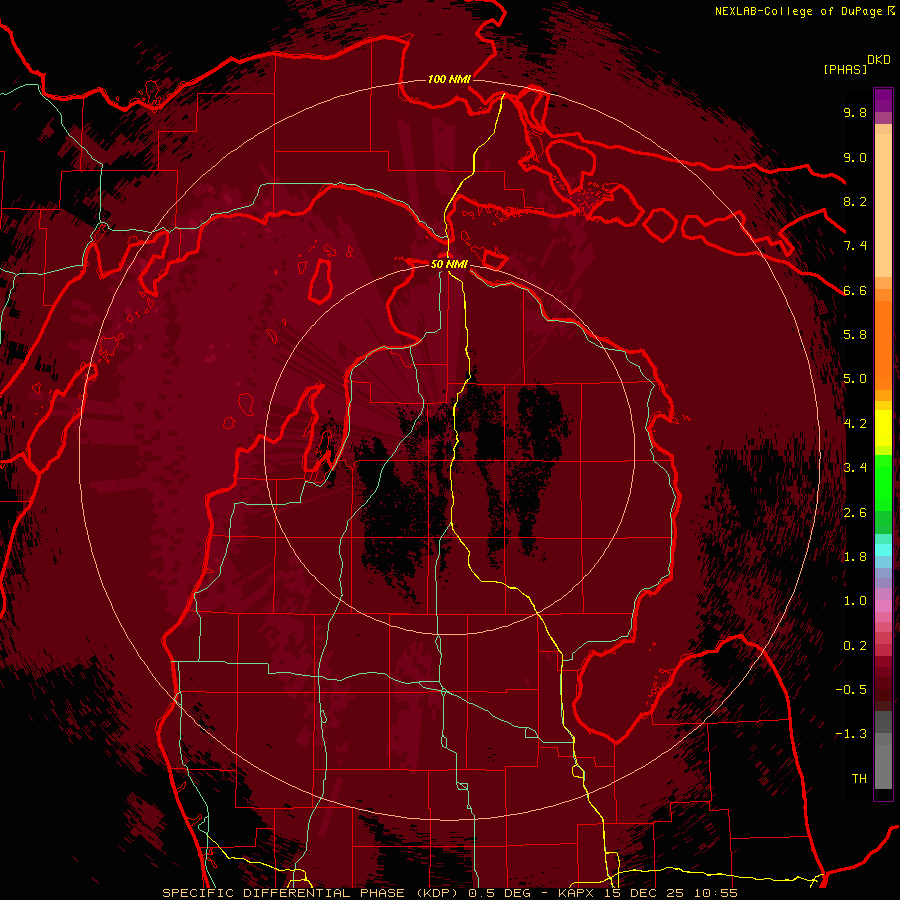Screen dimensions: 900x900
Task: Click the 6.6 legend value
Action: (x=855, y=290)
